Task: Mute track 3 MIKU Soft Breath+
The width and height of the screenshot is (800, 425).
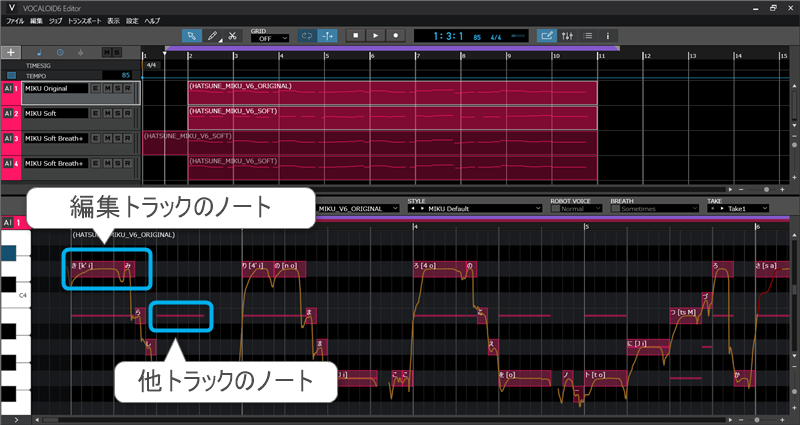Action: pyautogui.click(x=107, y=138)
